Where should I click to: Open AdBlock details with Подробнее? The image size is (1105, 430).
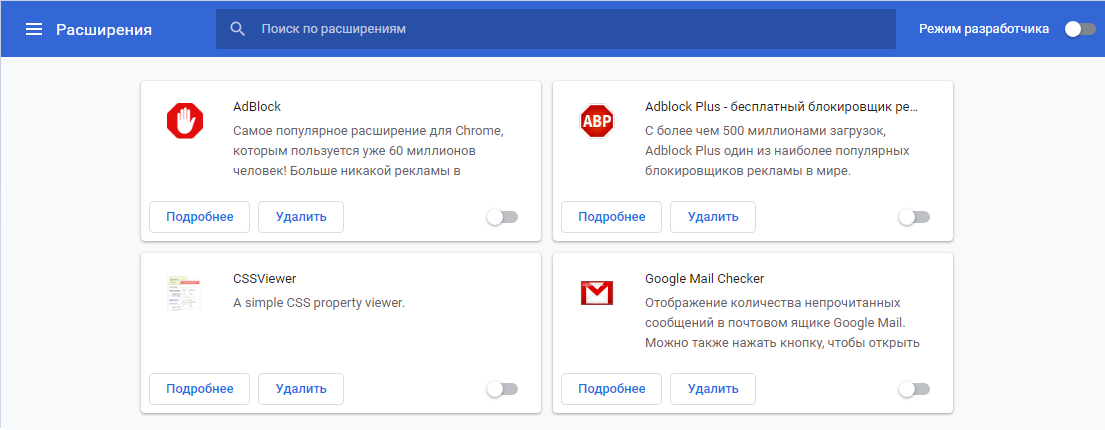pyautogui.click(x=200, y=217)
